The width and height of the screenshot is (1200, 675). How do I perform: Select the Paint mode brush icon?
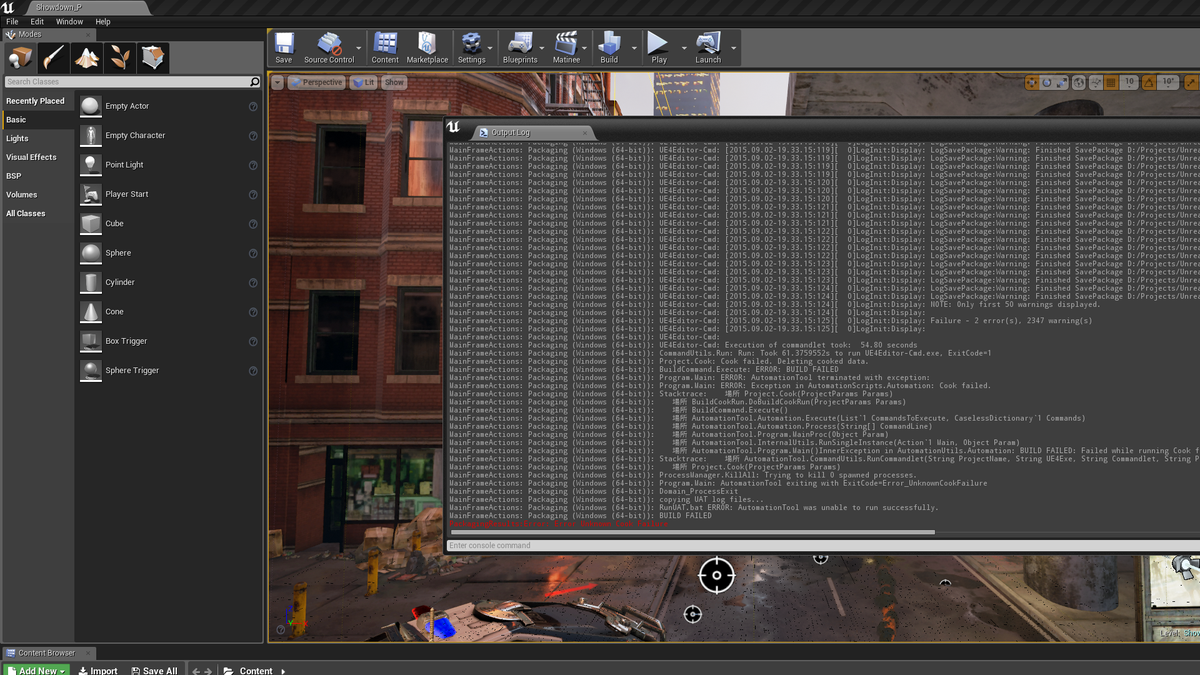53,58
